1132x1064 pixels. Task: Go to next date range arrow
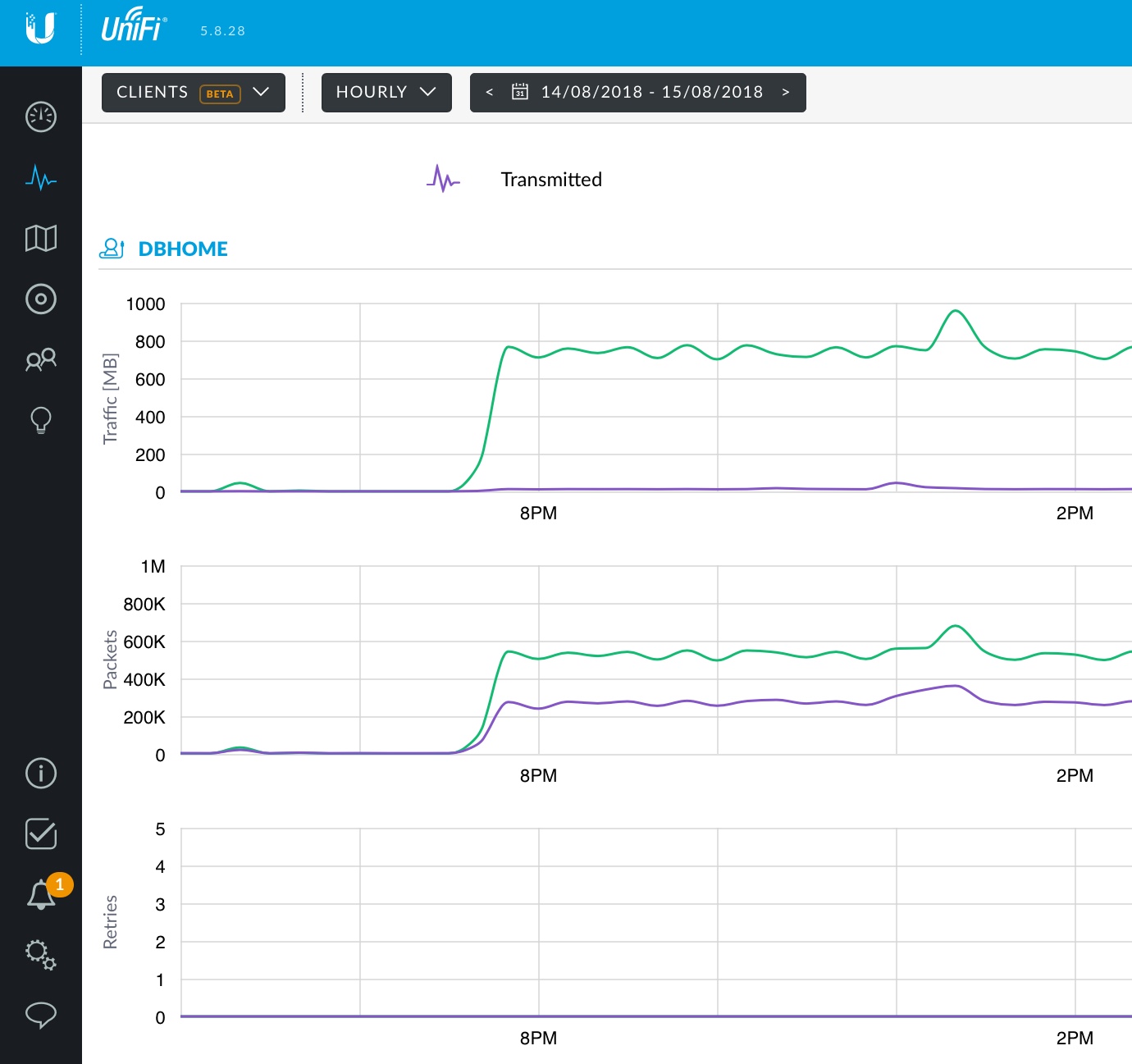[x=786, y=92]
